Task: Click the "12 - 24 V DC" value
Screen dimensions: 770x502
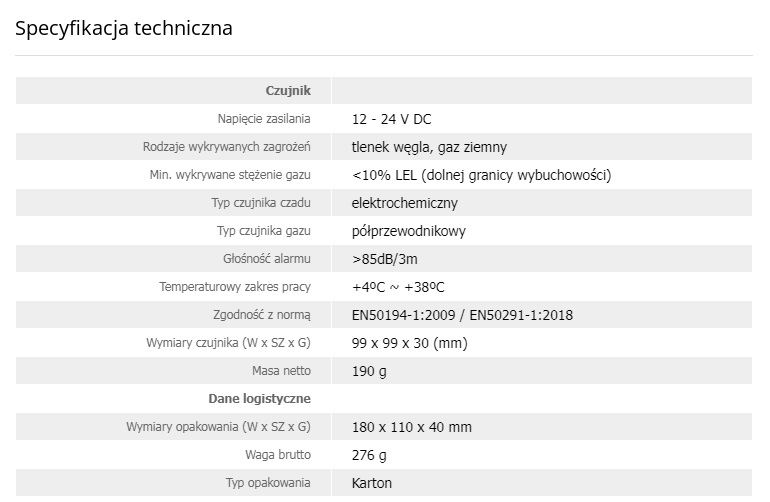Action: pos(392,119)
